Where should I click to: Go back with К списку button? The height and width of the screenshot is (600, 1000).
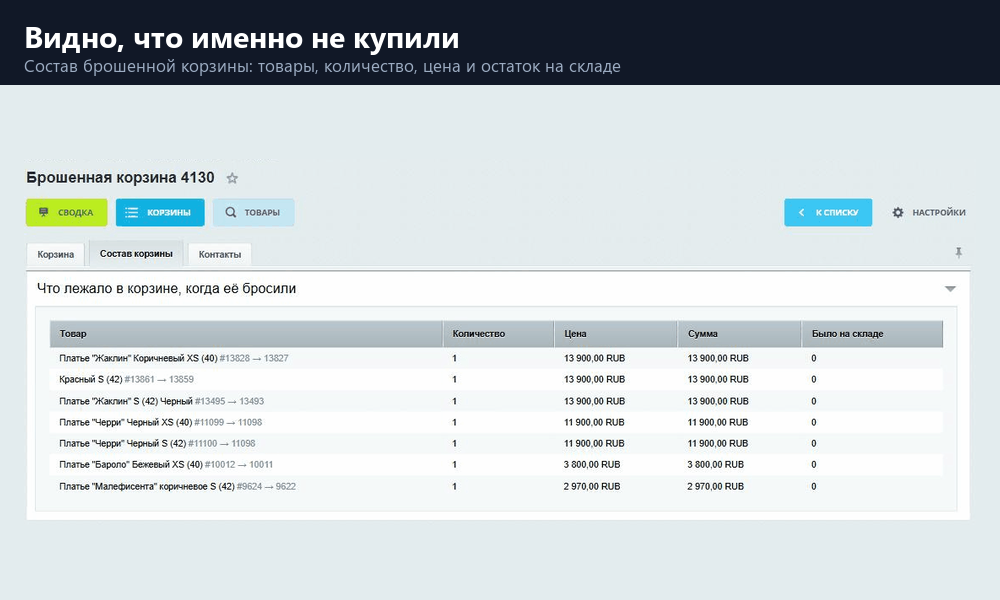click(x=828, y=212)
